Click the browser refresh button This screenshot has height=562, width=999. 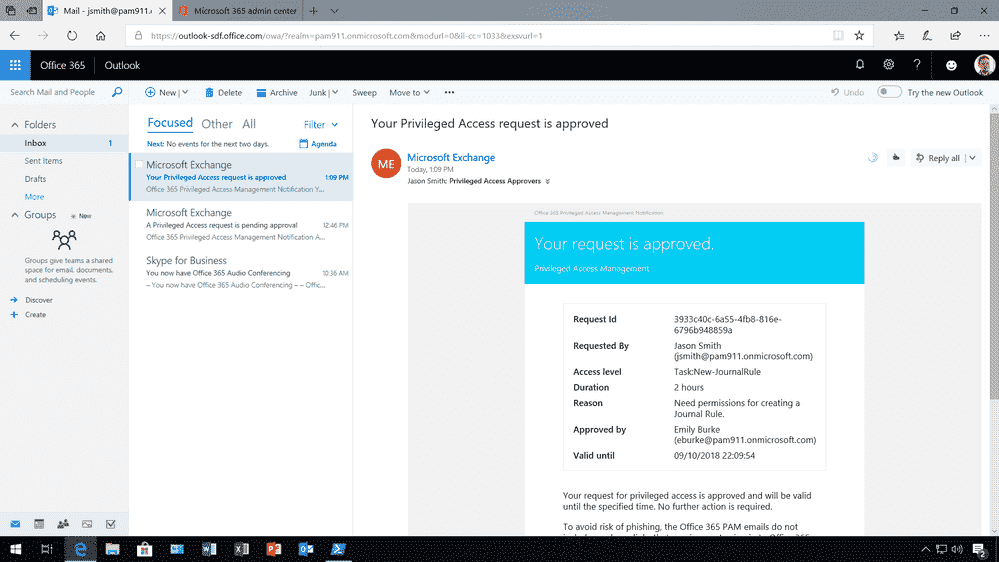point(72,36)
